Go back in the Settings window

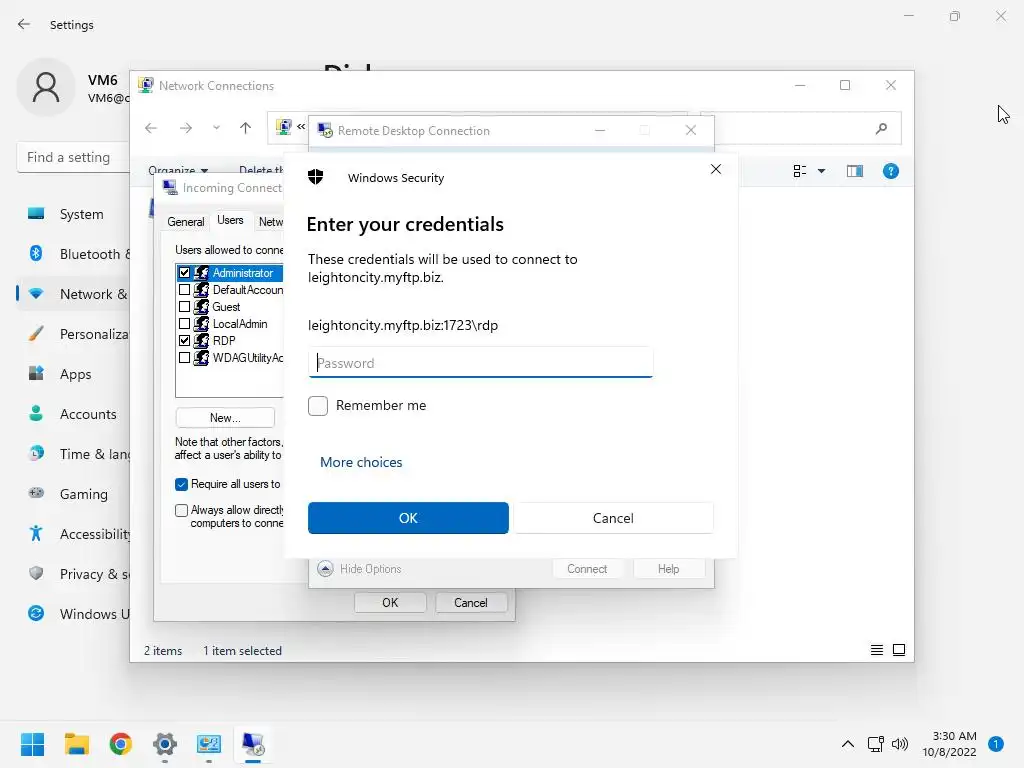click(24, 24)
